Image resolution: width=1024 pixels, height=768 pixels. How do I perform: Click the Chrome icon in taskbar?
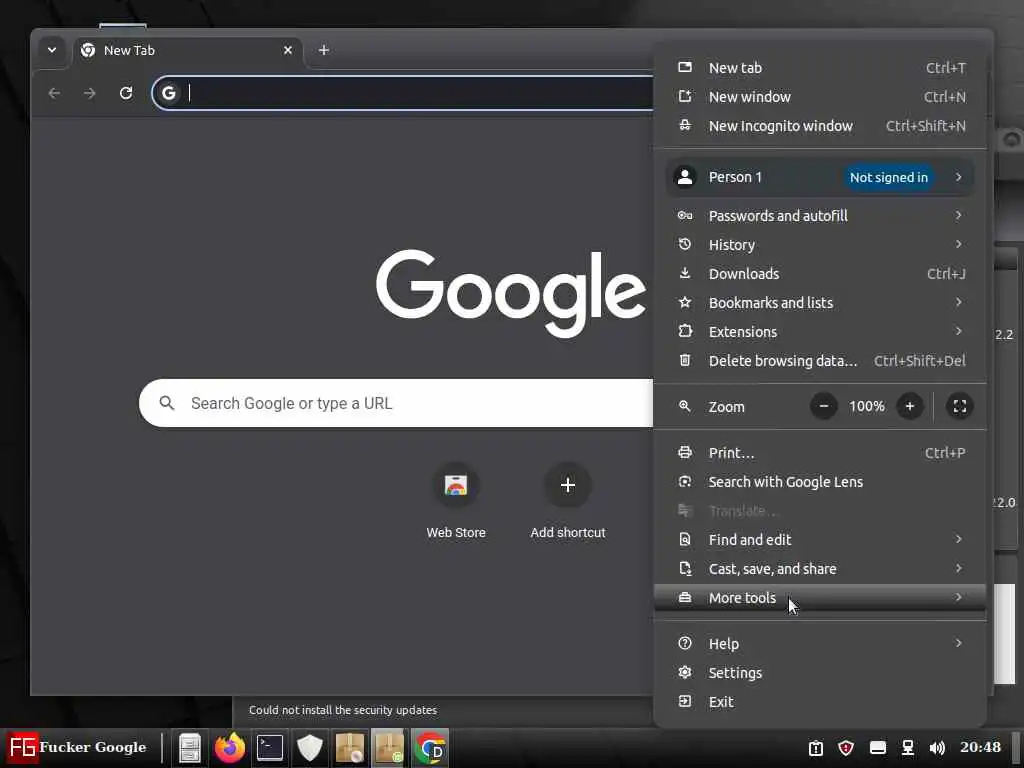(x=430, y=748)
